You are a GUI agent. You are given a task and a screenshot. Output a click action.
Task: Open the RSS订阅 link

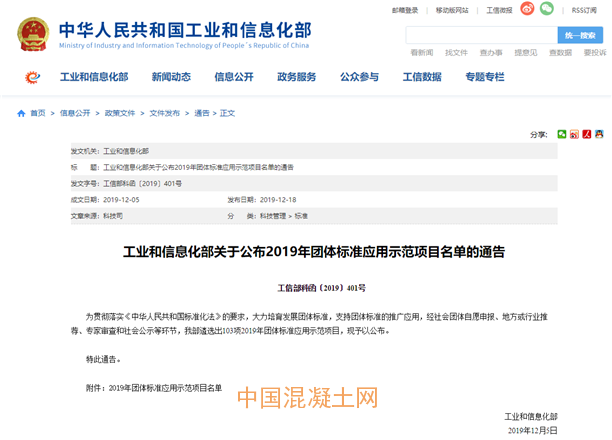tap(585, 10)
